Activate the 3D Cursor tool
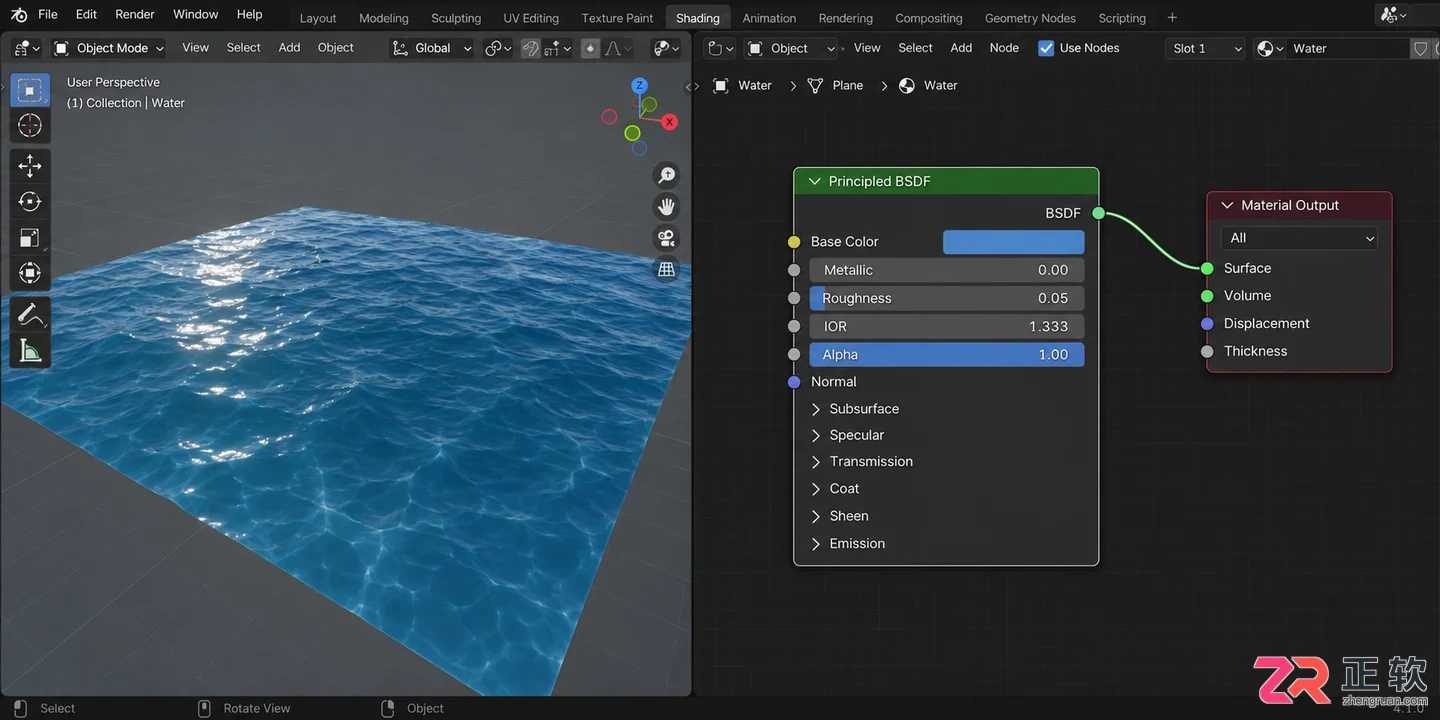 tap(30, 126)
